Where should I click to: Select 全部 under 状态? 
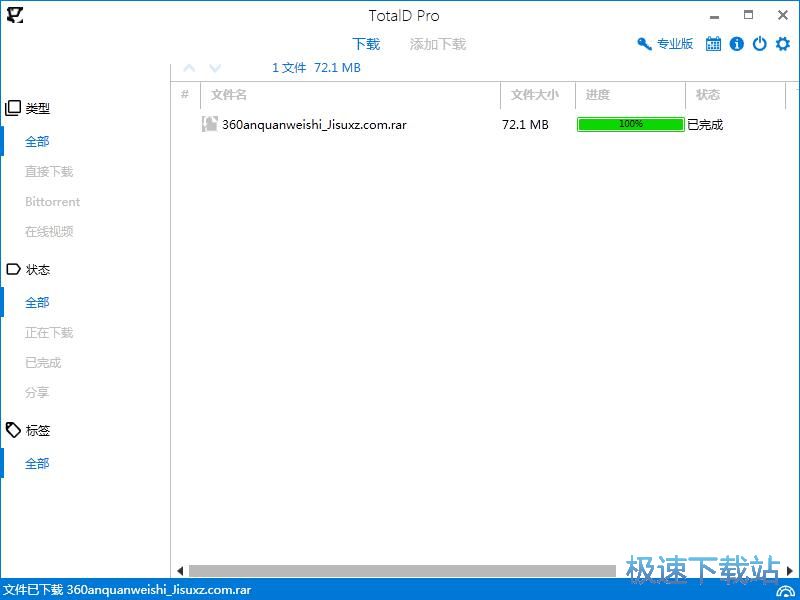coord(37,303)
